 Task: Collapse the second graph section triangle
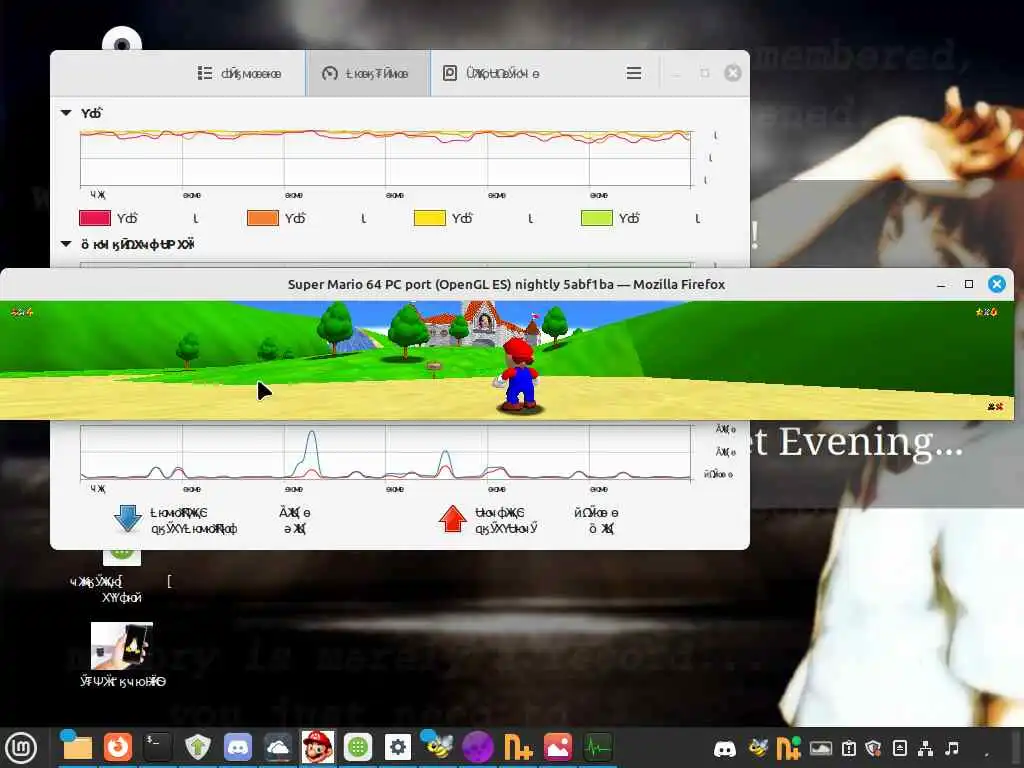coord(66,244)
